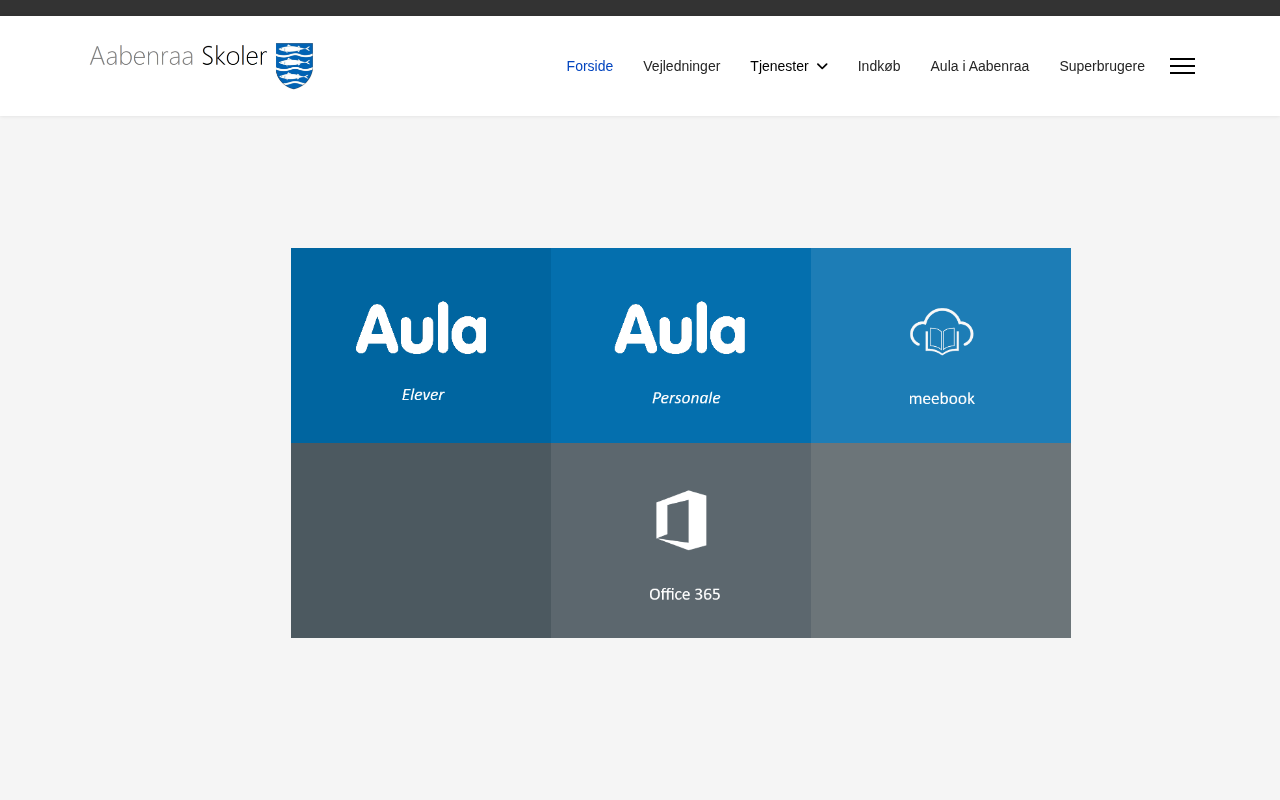The height and width of the screenshot is (800, 1280).
Task: Launch the Office 365 tile
Action: point(681,540)
